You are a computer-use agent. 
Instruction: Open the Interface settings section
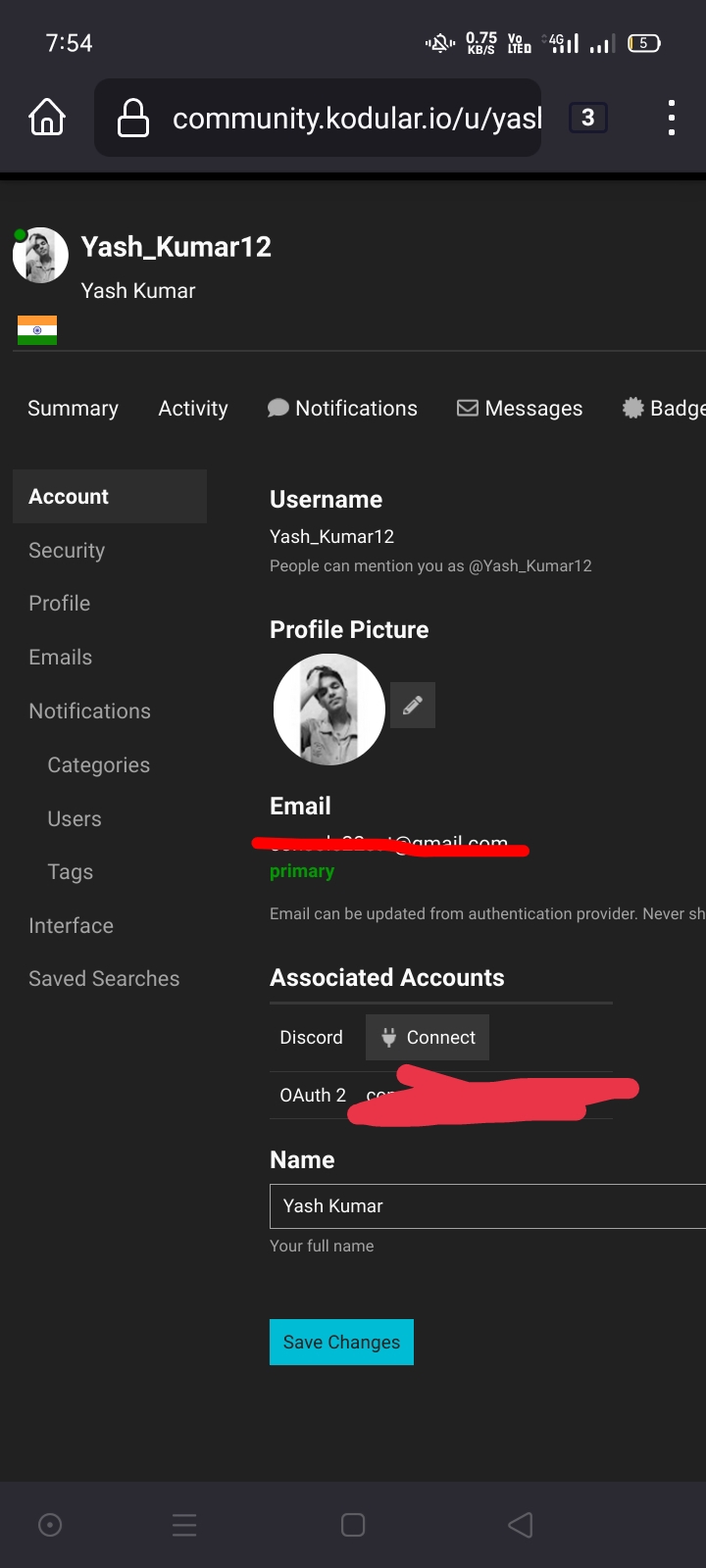[71, 926]
